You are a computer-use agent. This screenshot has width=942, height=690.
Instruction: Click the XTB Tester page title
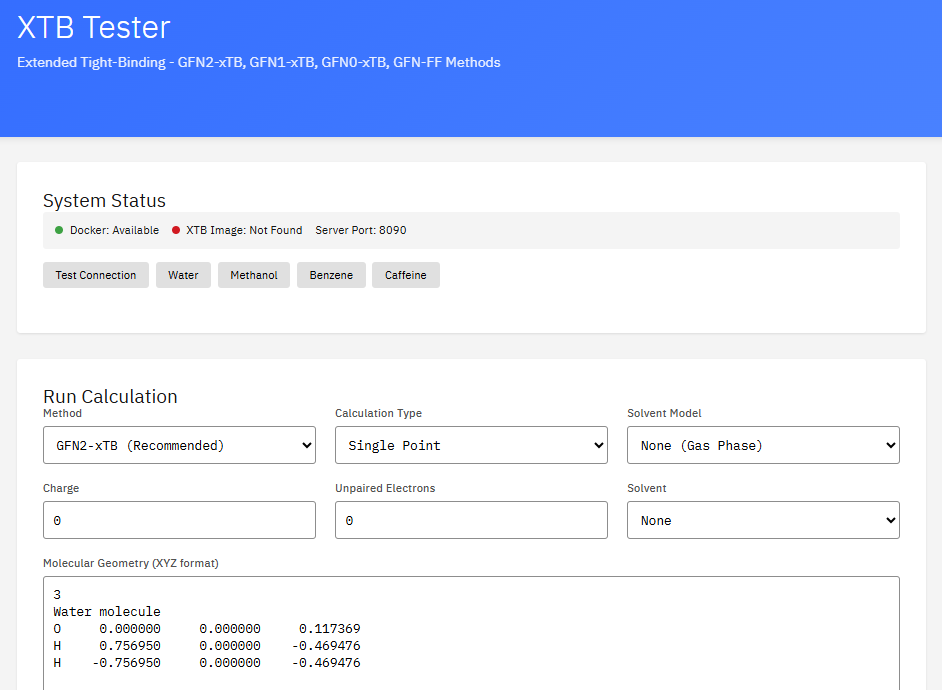click(x=94, y=27)
